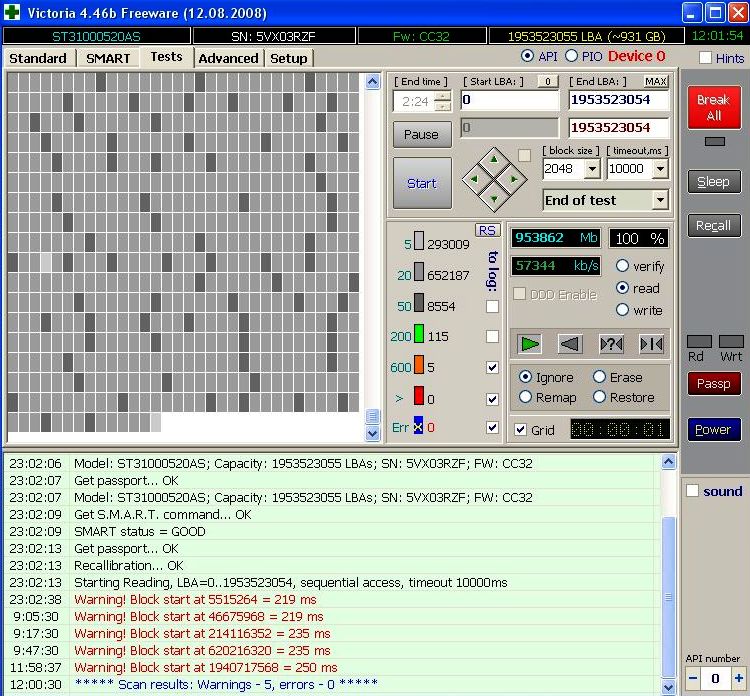Click the orange 600 ms block swatch
Screen dimensions: 750x696
[419, 364]
